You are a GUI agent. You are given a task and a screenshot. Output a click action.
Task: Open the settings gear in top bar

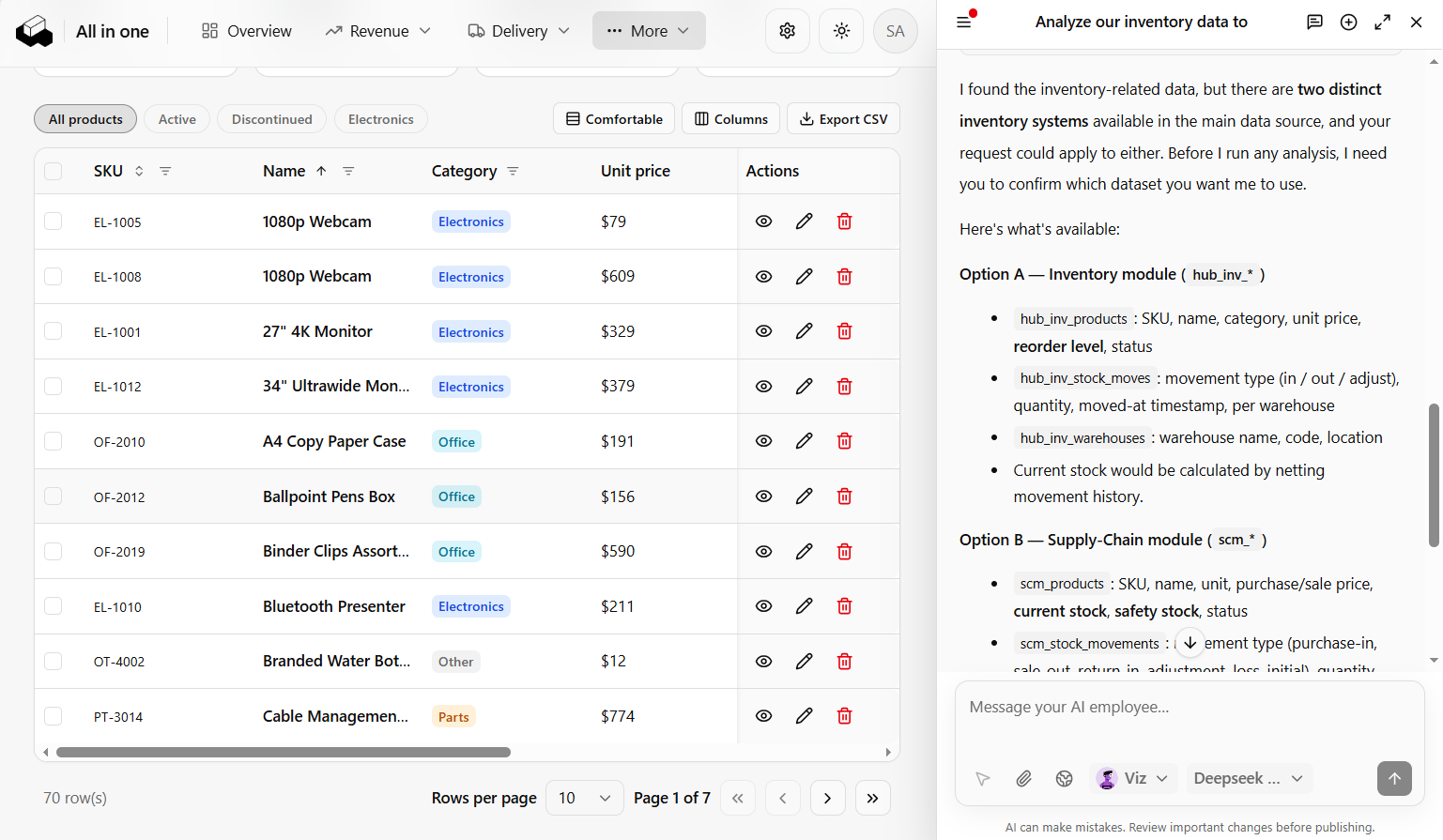tap(788, 31)
